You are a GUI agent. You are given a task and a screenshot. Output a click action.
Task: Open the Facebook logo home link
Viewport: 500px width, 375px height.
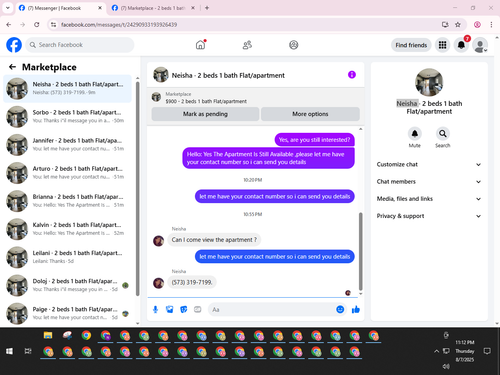tap(14, 45)
